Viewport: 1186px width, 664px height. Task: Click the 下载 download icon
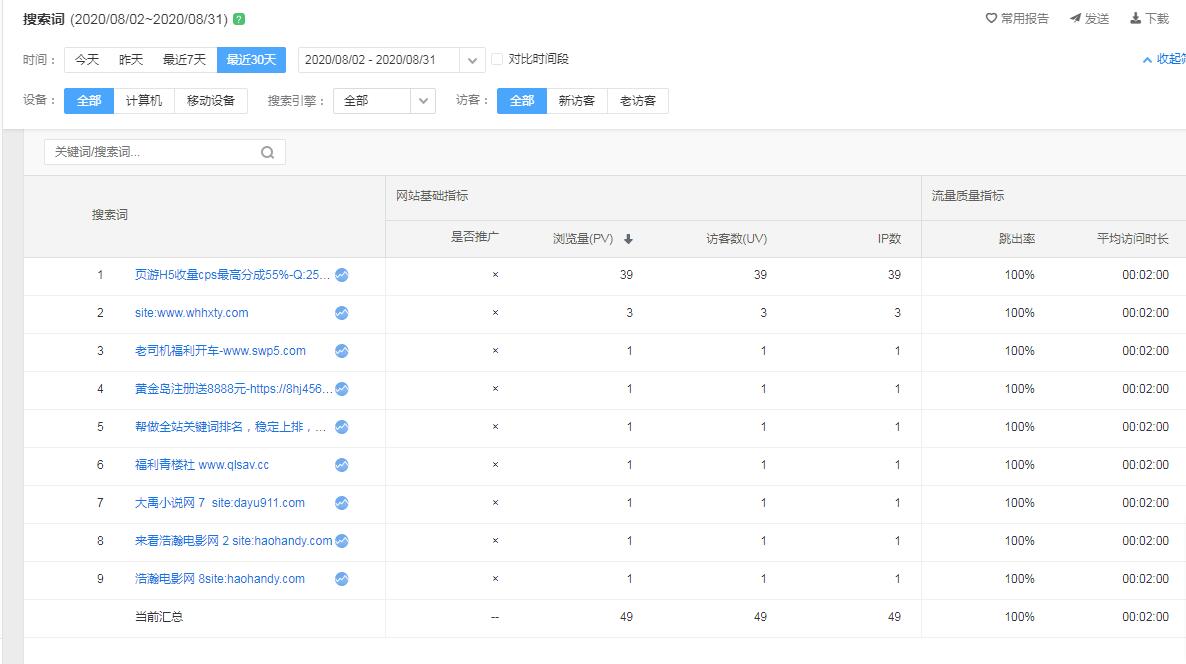pos(1136,18)
